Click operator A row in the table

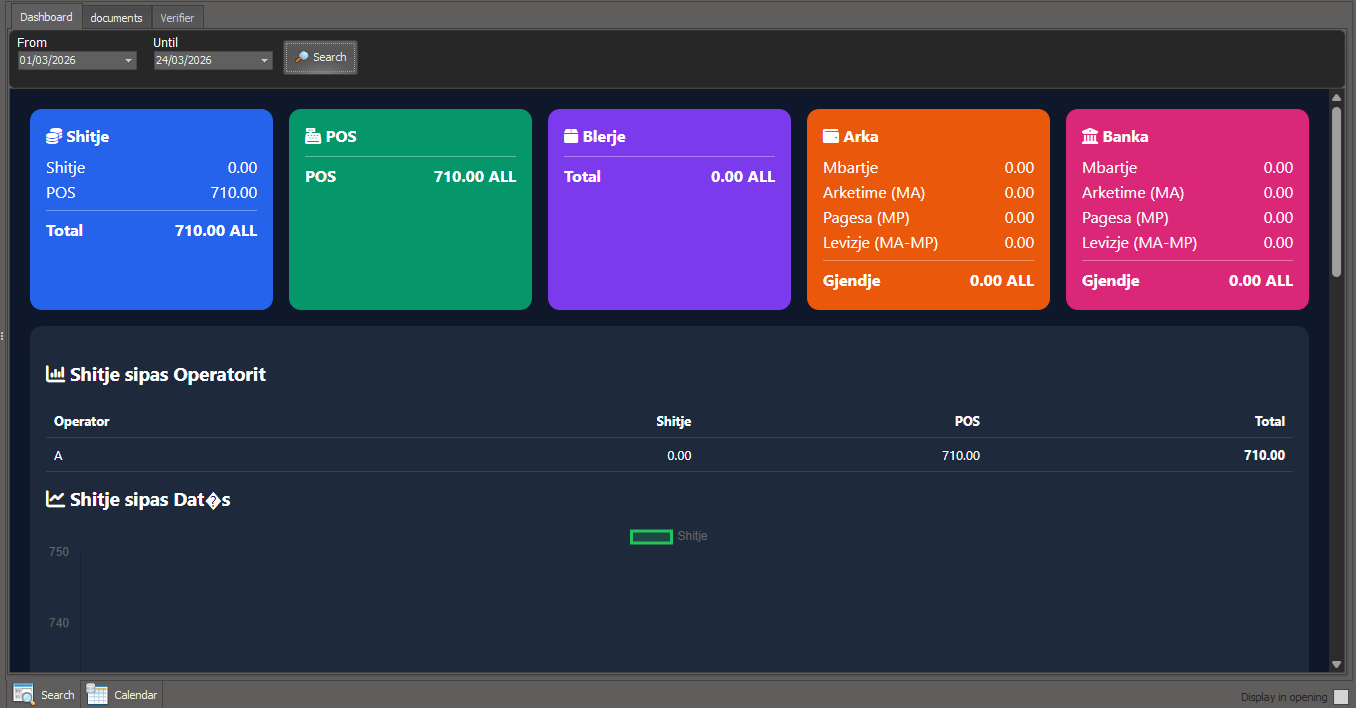(x=668, y=456)
